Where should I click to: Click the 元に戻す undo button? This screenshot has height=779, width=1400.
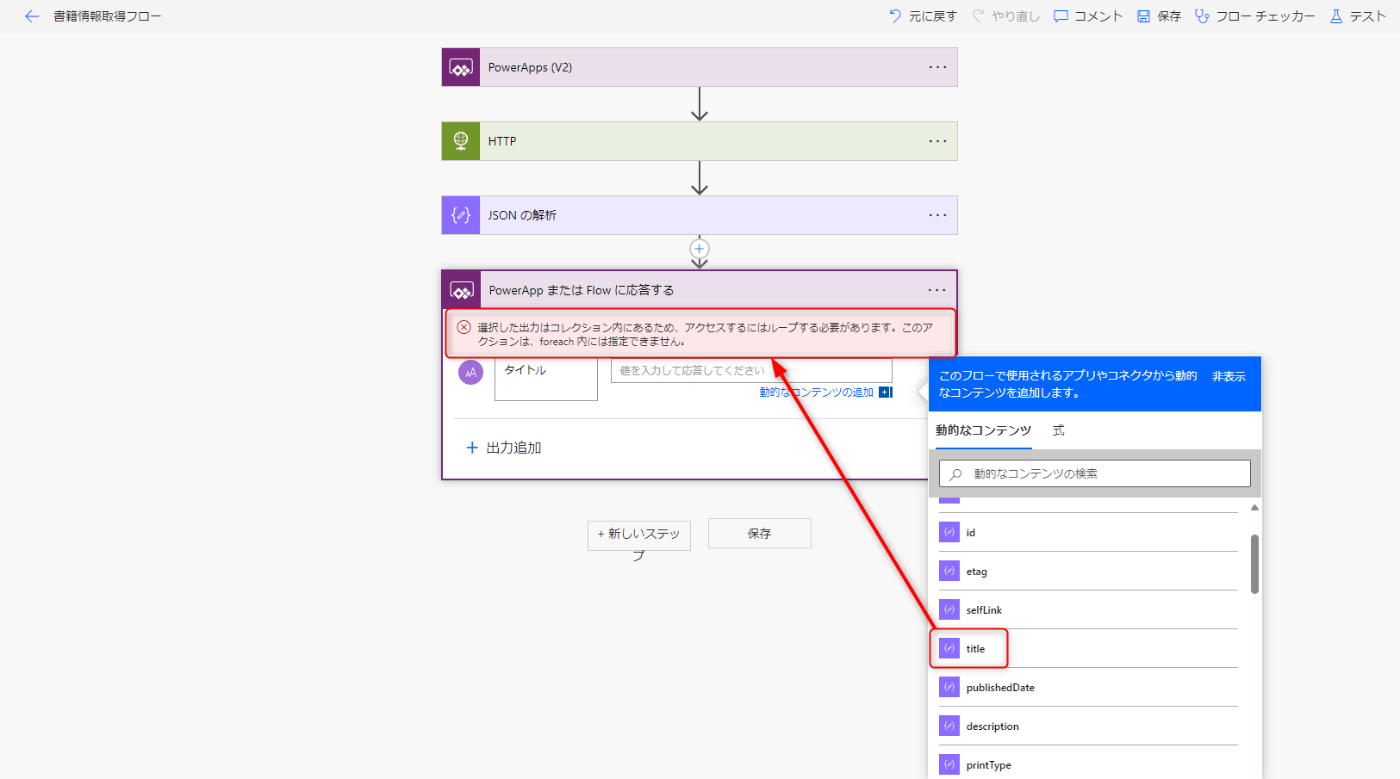[x=922, y=16]
